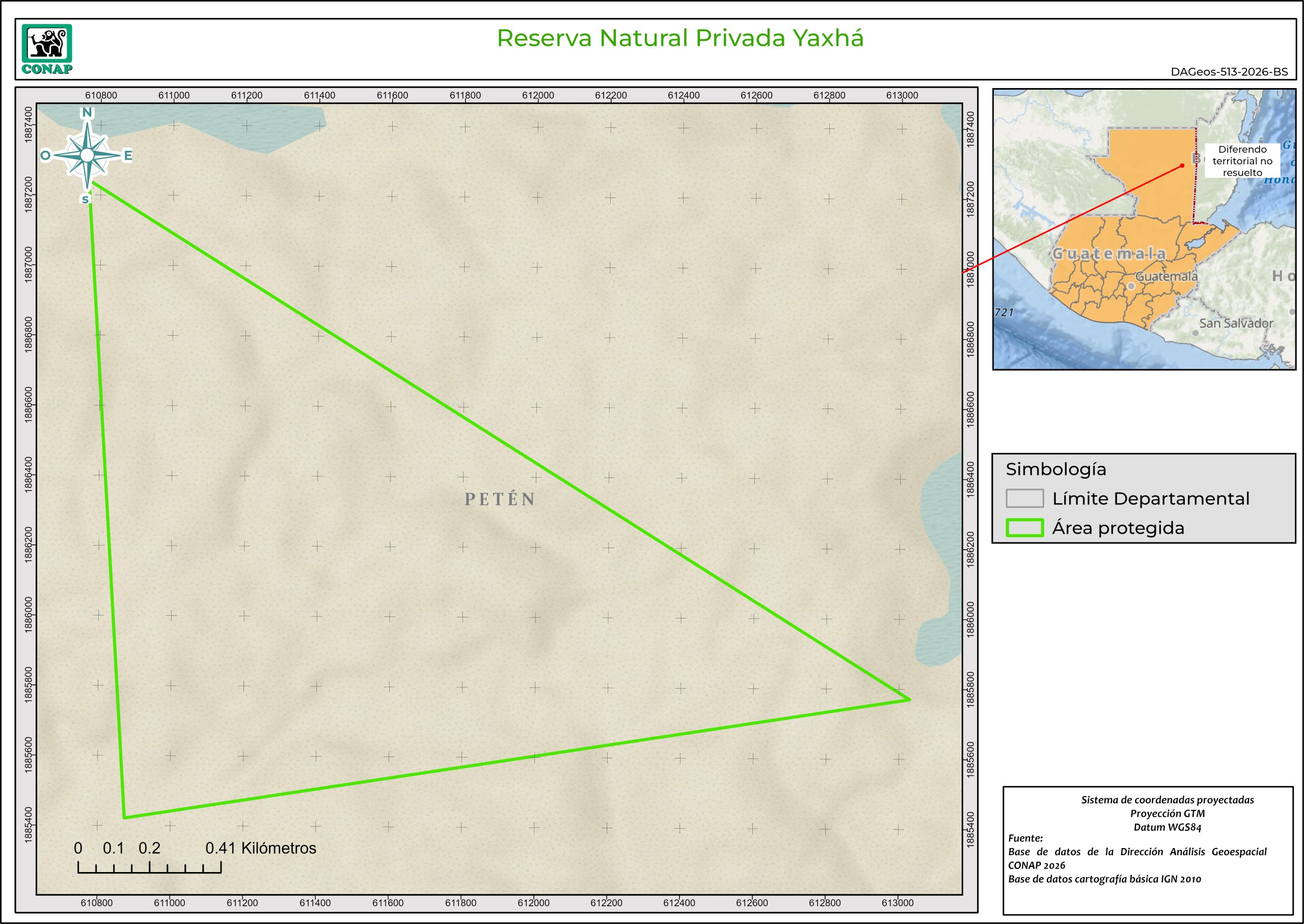1304x924 pixels.
Task: Click the document code DAGeos-513-2026-BS
Action: point(1229,72)
